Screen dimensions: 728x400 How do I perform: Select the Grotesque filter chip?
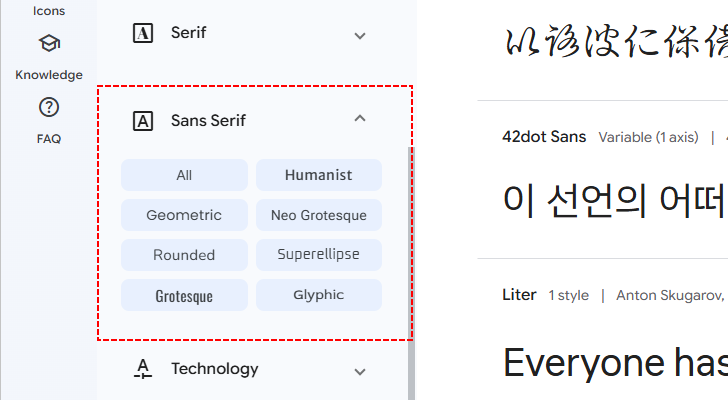[184, 296]
